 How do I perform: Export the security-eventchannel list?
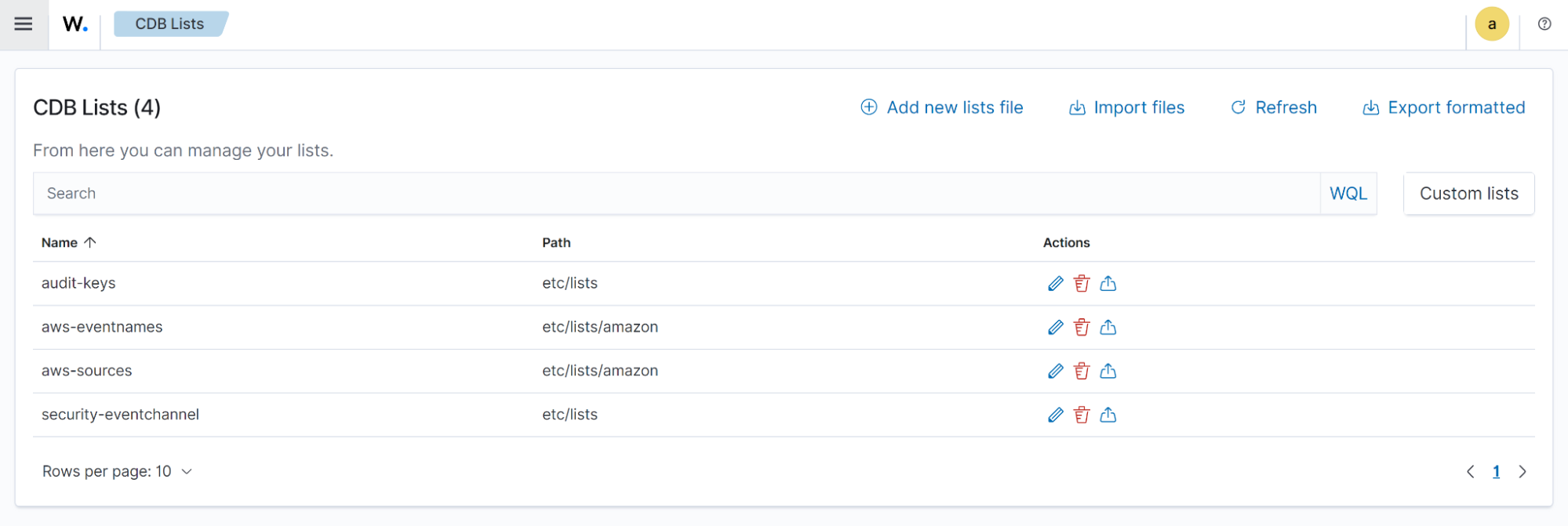(x=1108, y=415)
